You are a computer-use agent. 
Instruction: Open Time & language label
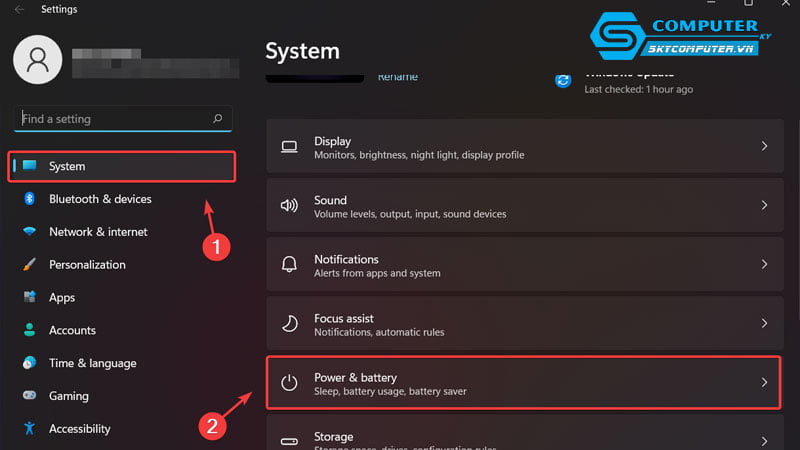click(x=92, y=363)
